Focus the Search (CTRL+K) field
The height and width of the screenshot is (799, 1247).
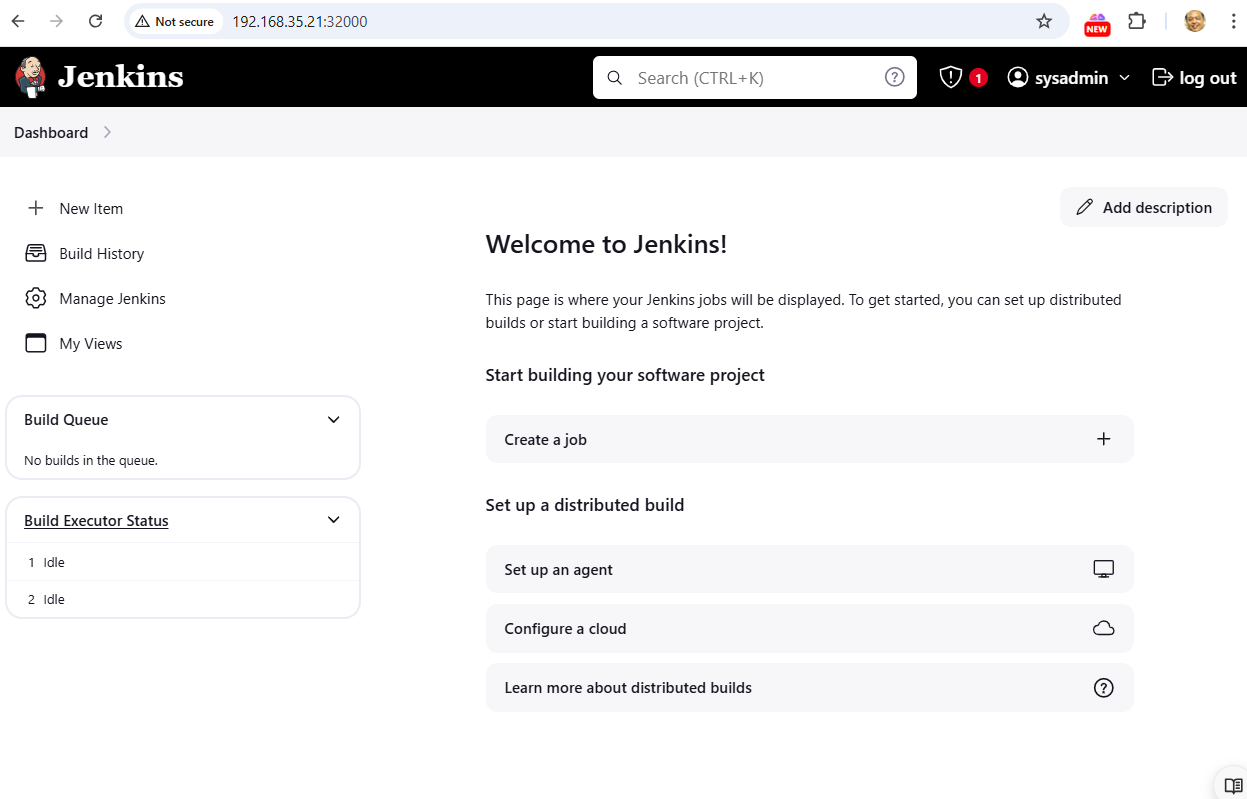(x=755, y=77)
